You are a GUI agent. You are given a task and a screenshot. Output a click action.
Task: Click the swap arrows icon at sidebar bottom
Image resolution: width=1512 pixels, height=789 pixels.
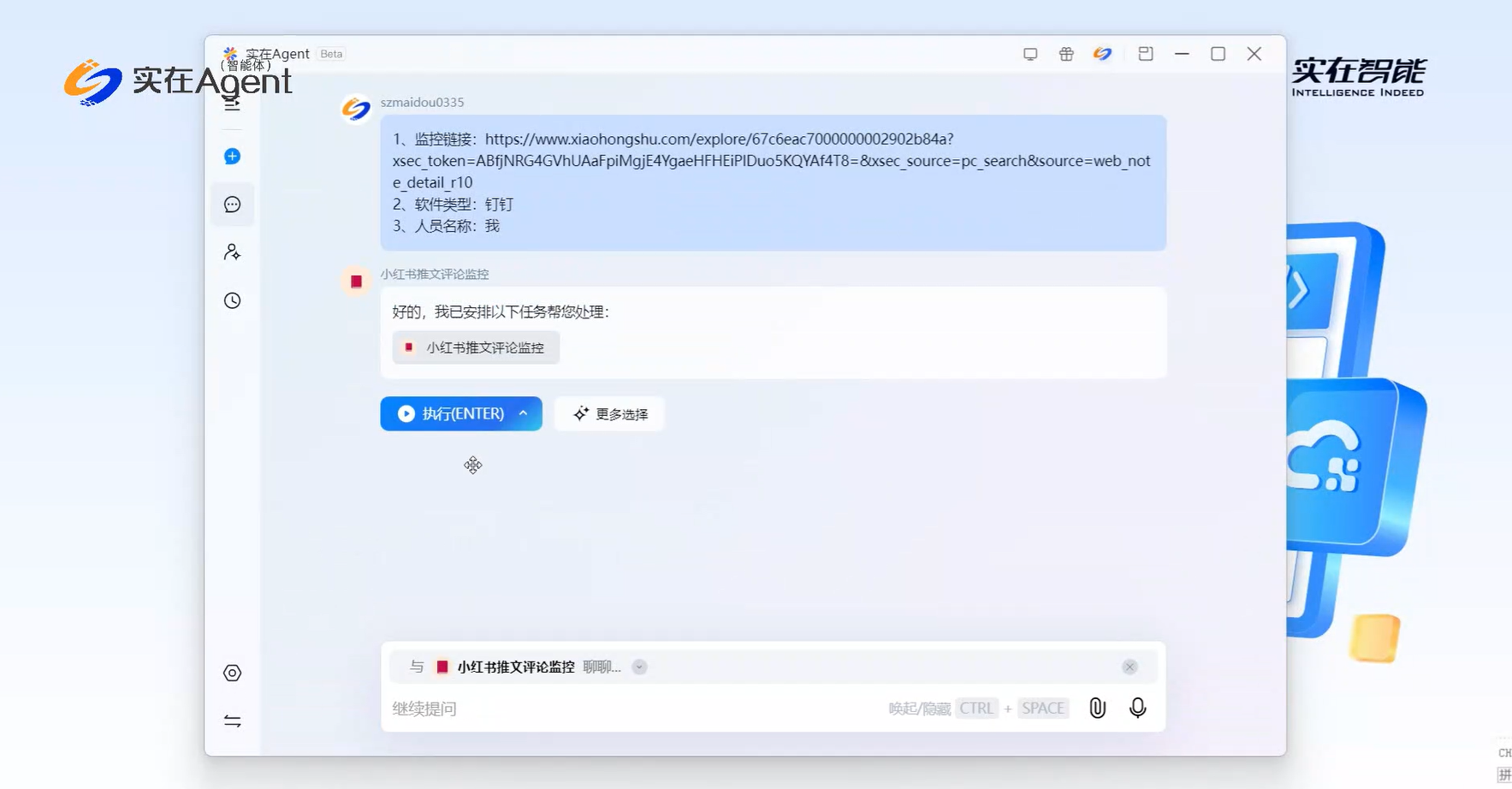232,721
